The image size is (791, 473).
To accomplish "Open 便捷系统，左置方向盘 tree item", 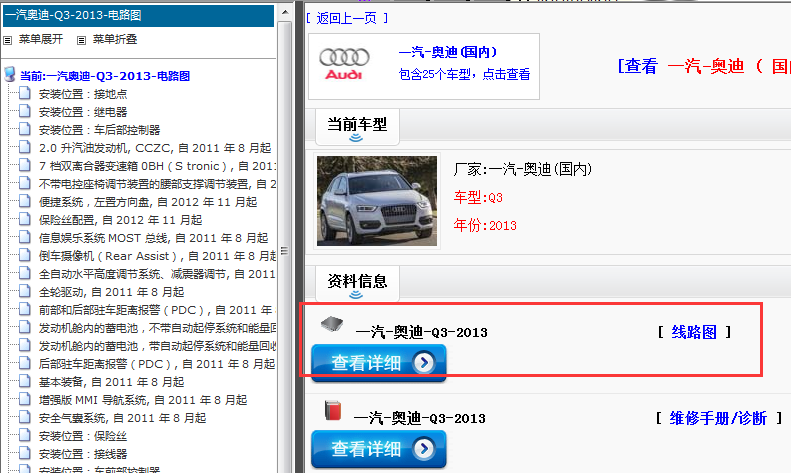I will click(x=148, y=202).
